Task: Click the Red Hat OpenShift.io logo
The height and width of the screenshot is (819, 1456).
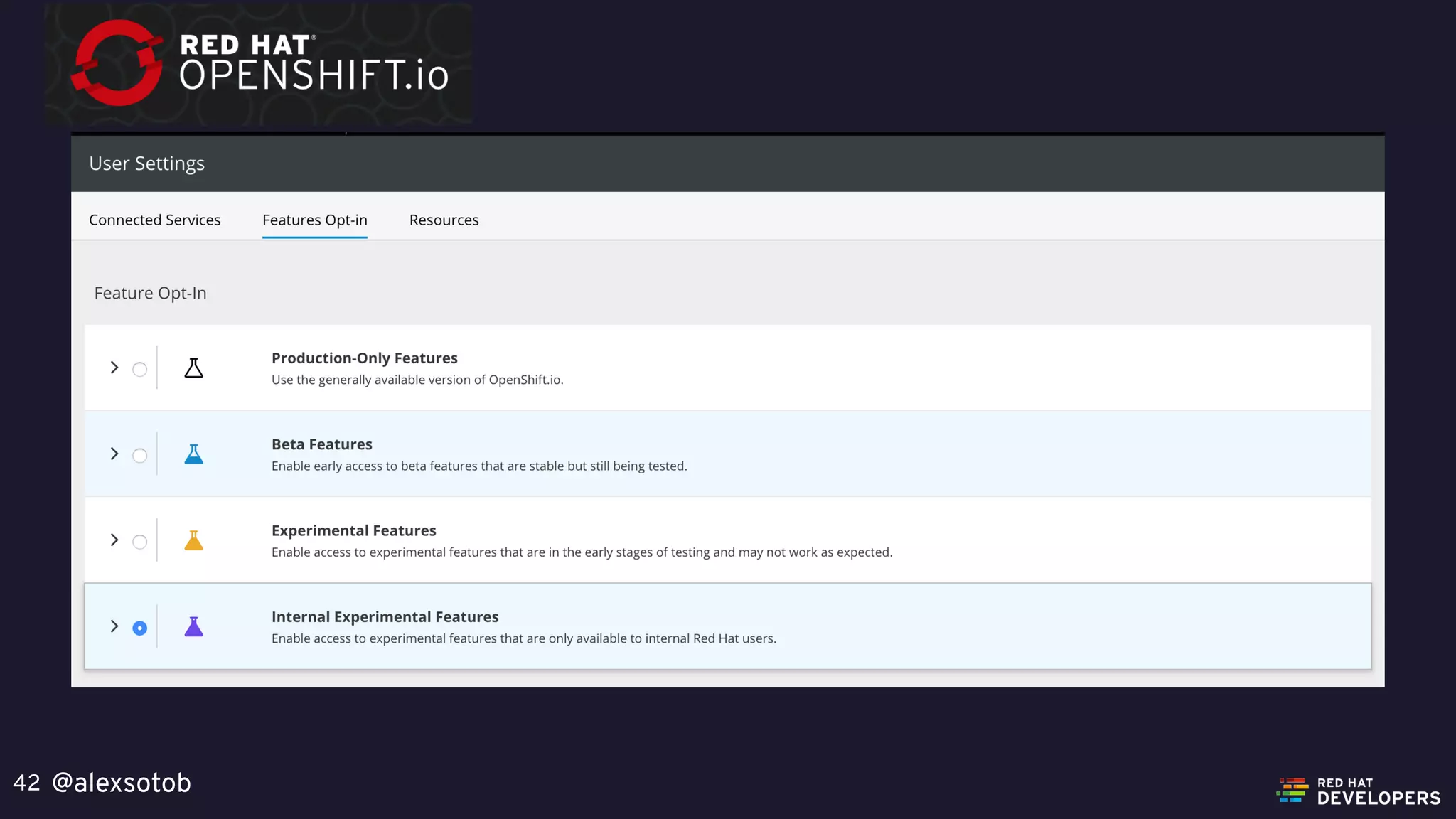Action: [x=259, y=64]
